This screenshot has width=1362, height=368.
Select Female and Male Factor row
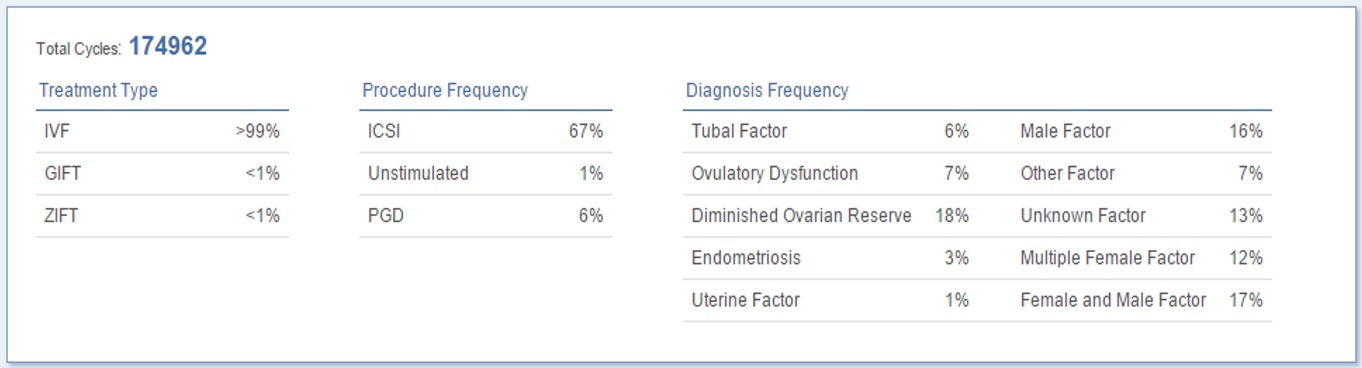pos(1142,299)
